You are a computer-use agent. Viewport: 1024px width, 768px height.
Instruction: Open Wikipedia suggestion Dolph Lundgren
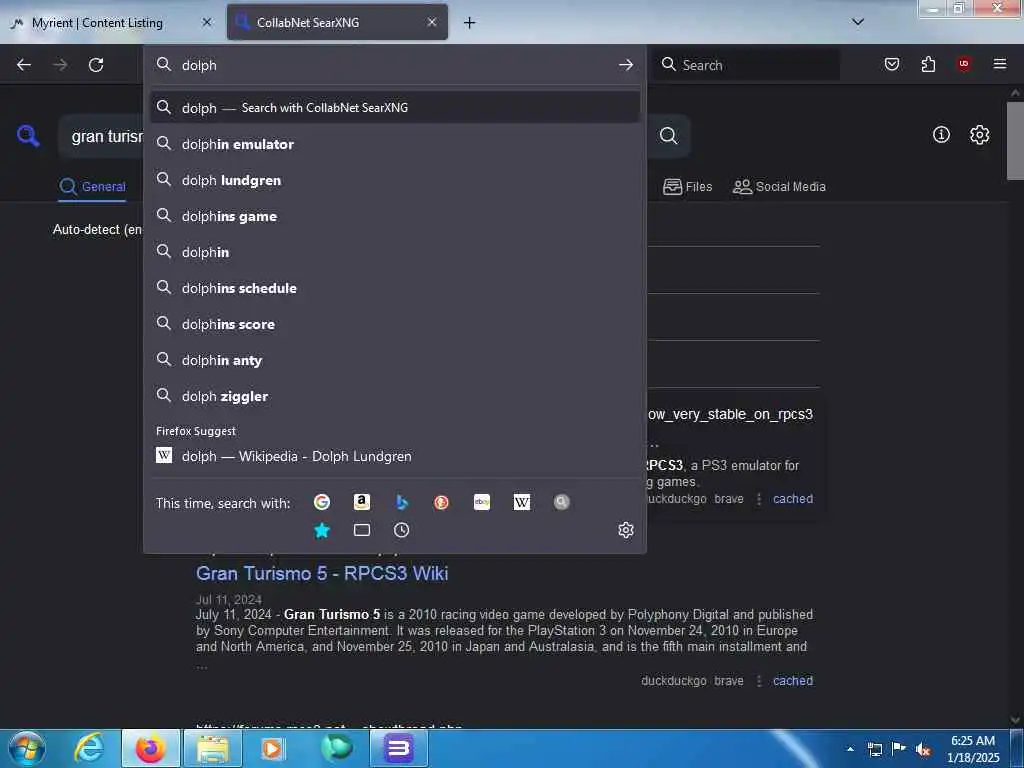tap(395, 456)
